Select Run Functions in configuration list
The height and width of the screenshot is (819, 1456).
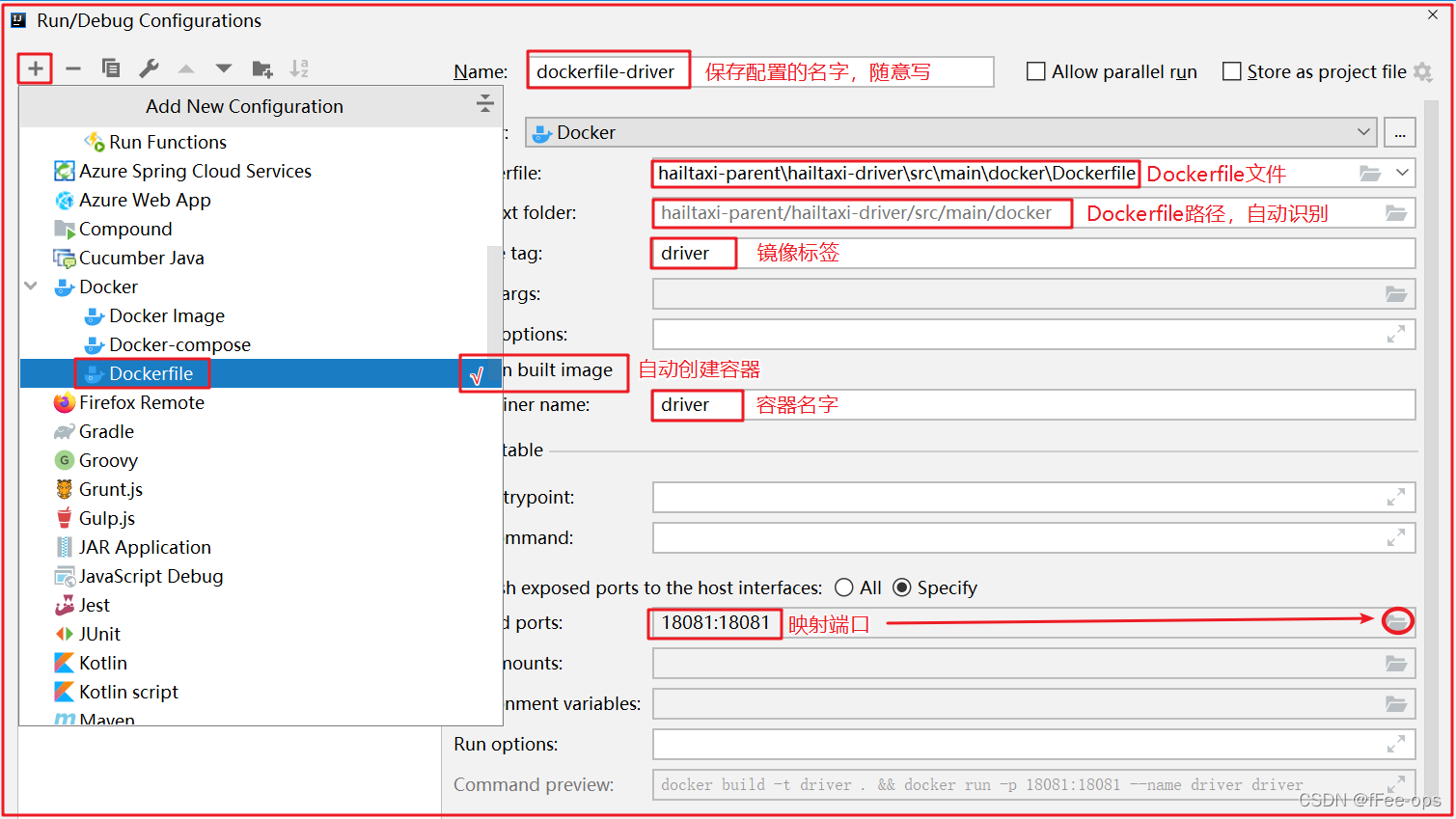(168, 142)
